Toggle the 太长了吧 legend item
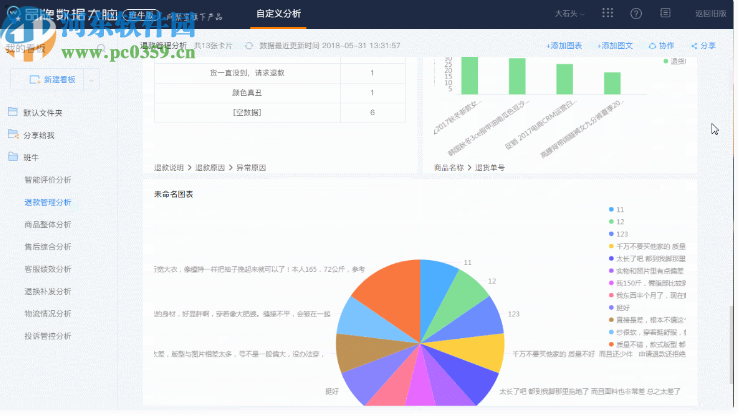The image size is (738, 419). coord(647,258)
